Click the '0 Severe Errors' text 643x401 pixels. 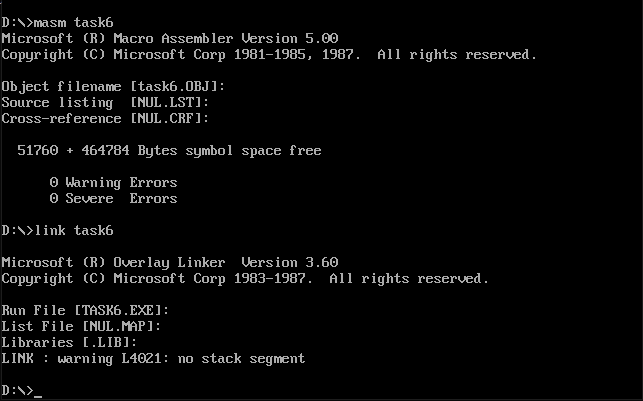click(x=113, y=199)
